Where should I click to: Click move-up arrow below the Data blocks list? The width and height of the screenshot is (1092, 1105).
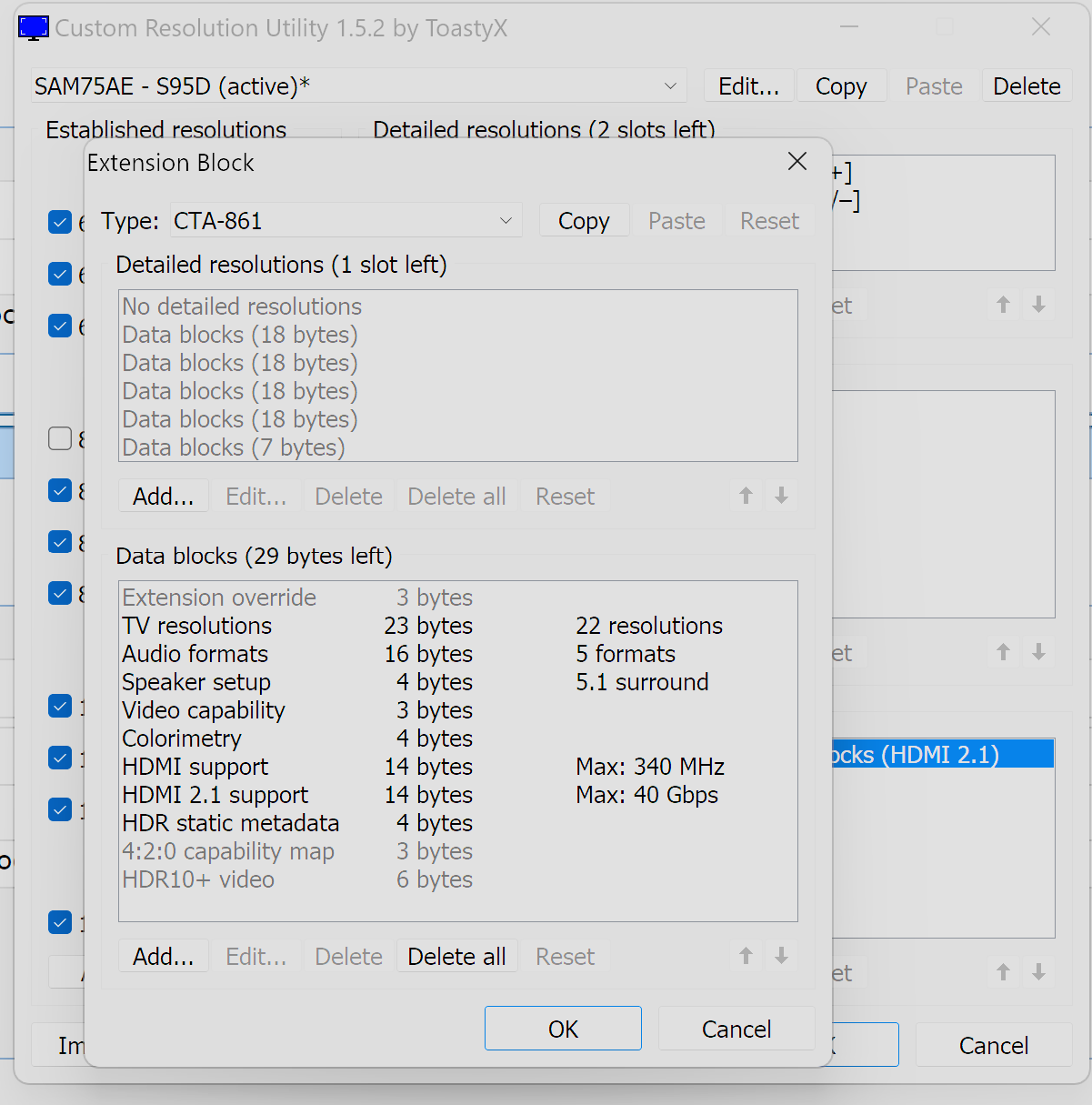tap(746, 956)
